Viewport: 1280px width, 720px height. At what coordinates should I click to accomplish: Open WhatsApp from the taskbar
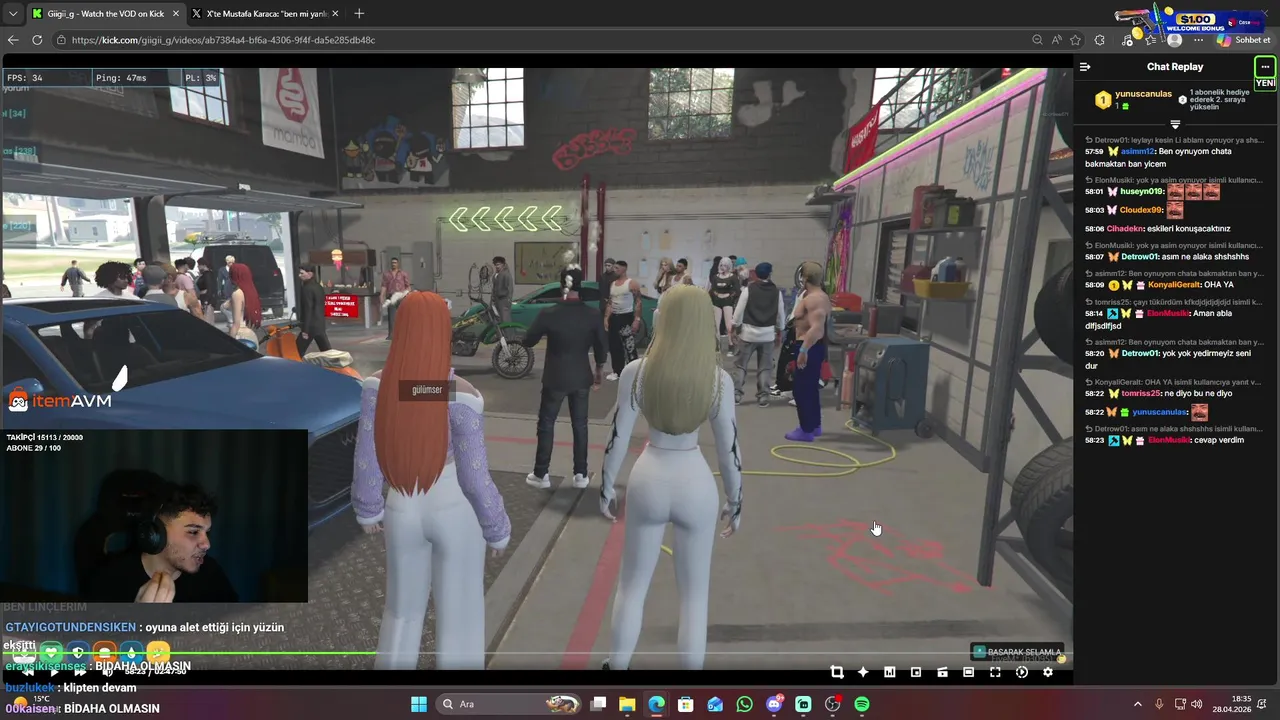pos(744,704)
